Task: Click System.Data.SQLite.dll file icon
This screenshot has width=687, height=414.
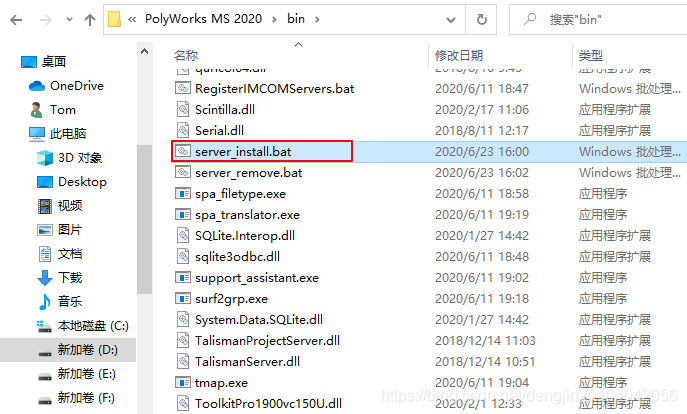Action: (x=183, y=319)
